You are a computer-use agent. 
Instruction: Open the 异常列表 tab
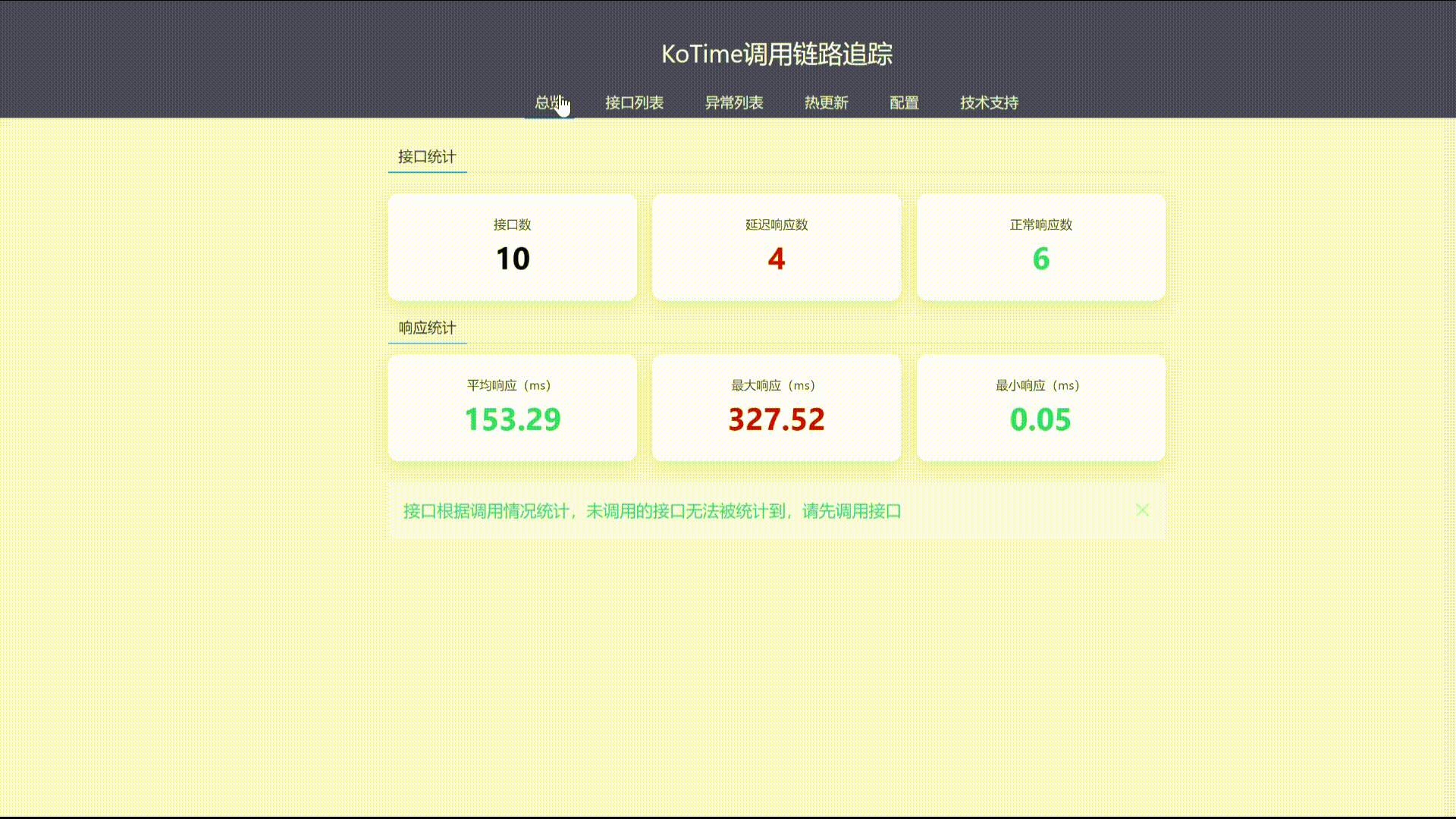click(733, 102)
